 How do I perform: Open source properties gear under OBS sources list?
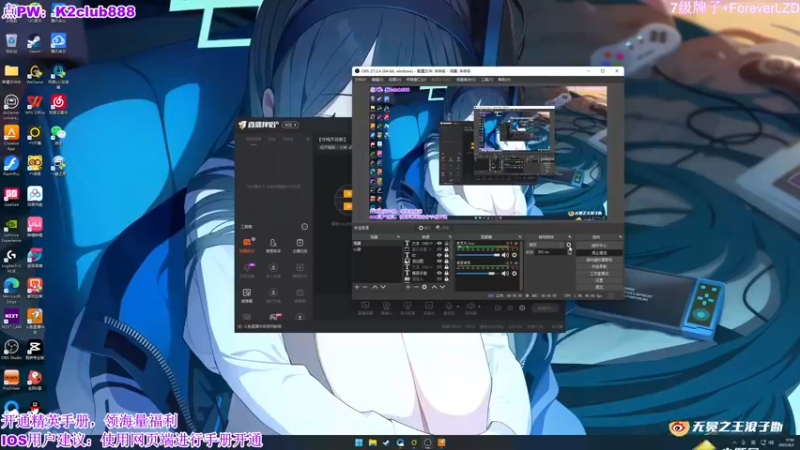pyautogui.click(x=424, y=287)
